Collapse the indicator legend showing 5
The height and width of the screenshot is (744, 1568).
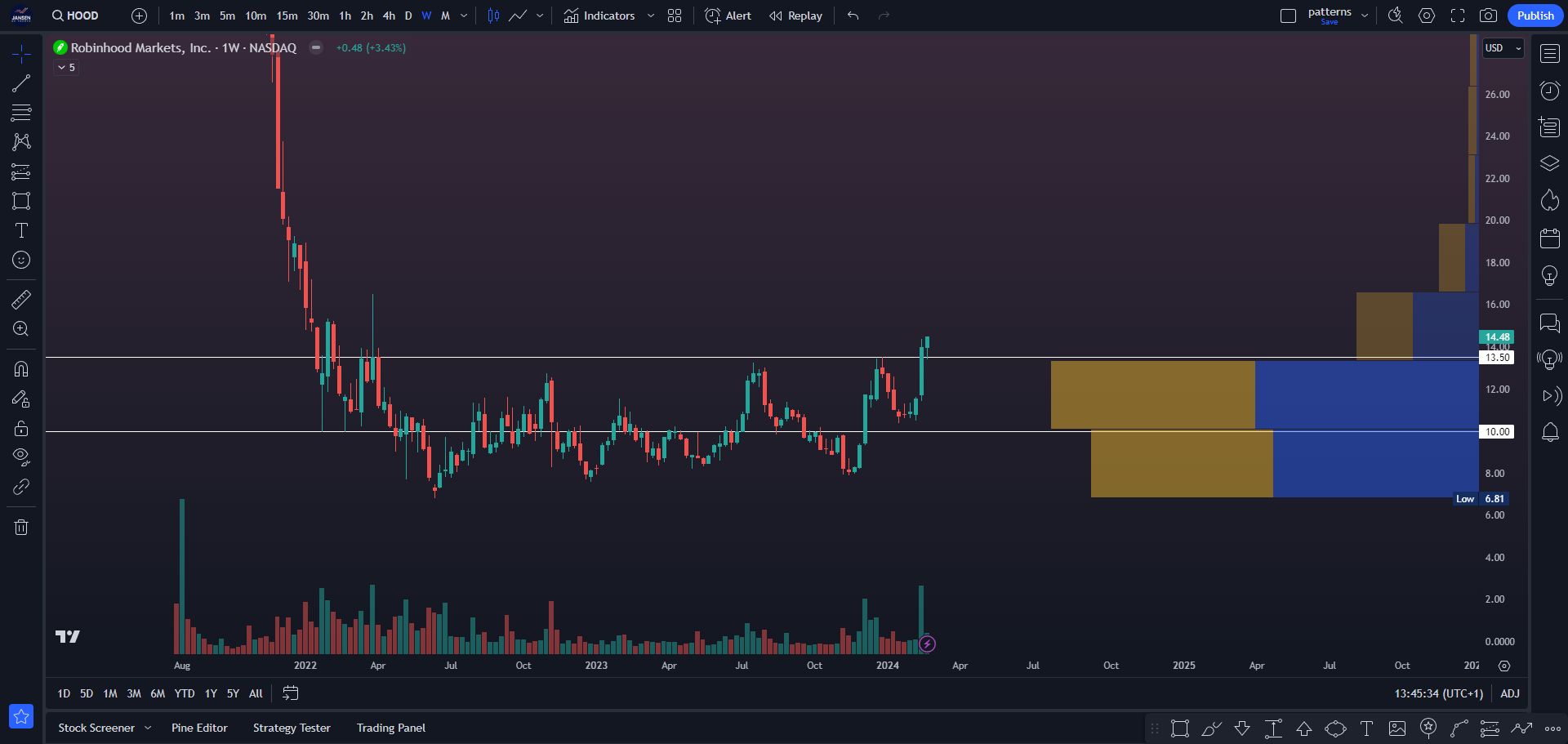66,68
